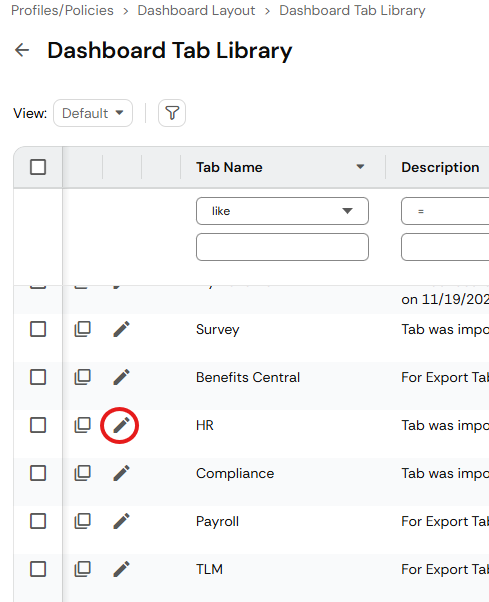Check the Payroll row checkbox

click(38, 521)
